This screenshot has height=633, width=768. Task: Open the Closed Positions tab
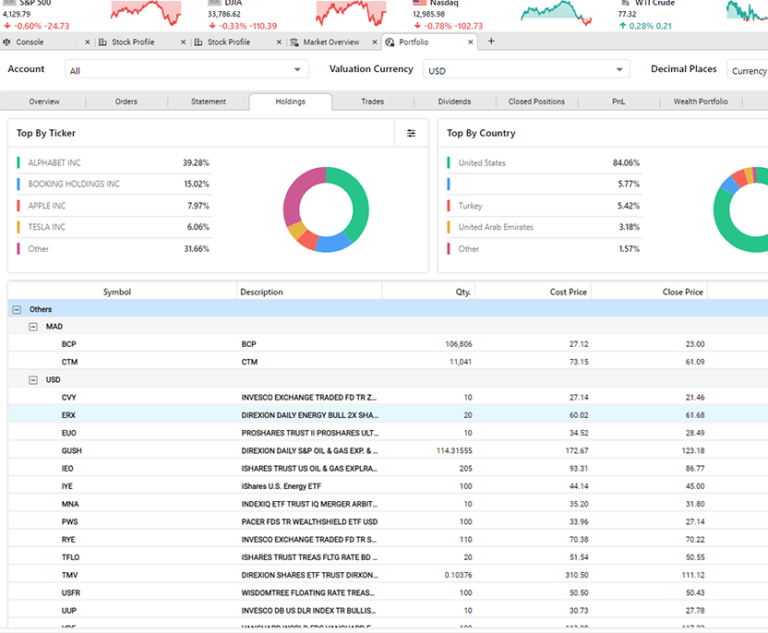click(536, 102)
